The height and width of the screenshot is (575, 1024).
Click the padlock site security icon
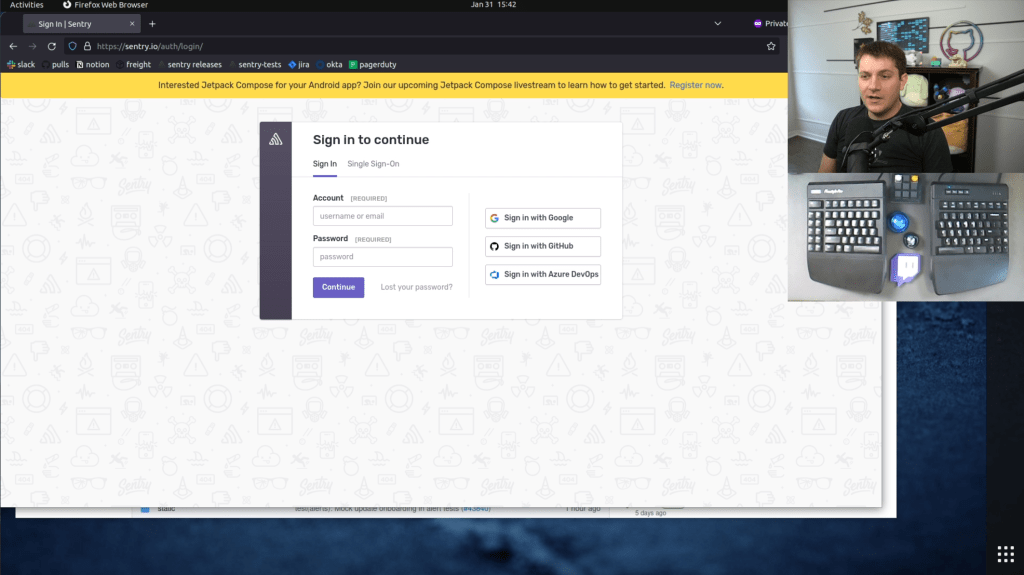[87, 46]
